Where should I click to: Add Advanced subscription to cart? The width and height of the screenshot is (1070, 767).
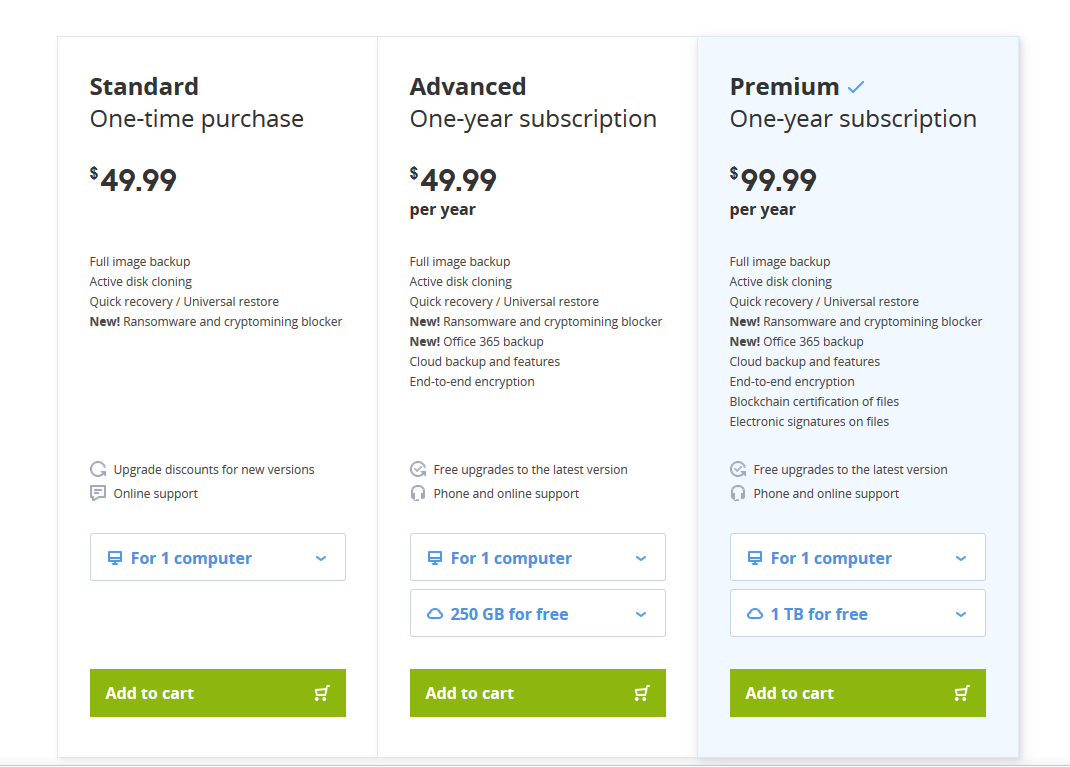(x=538, y=693)
